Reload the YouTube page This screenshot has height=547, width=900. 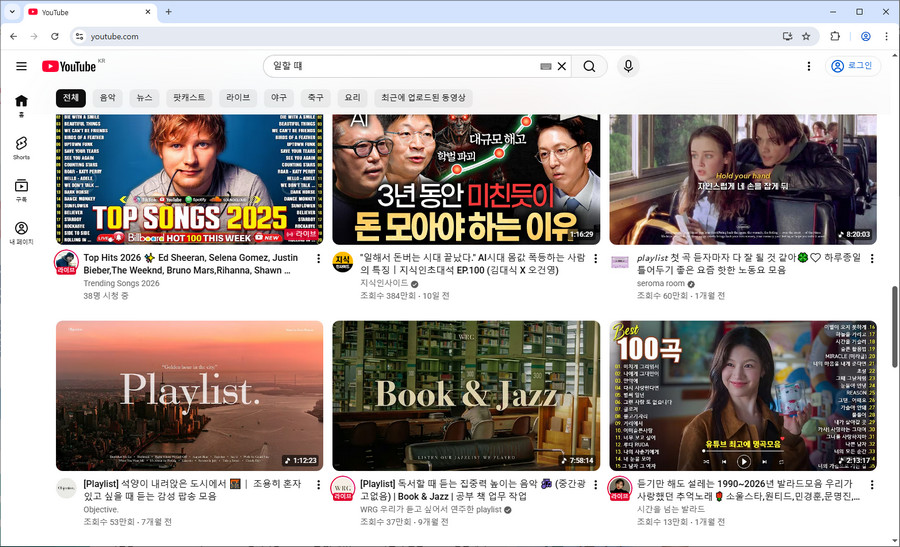pos(55,36)
